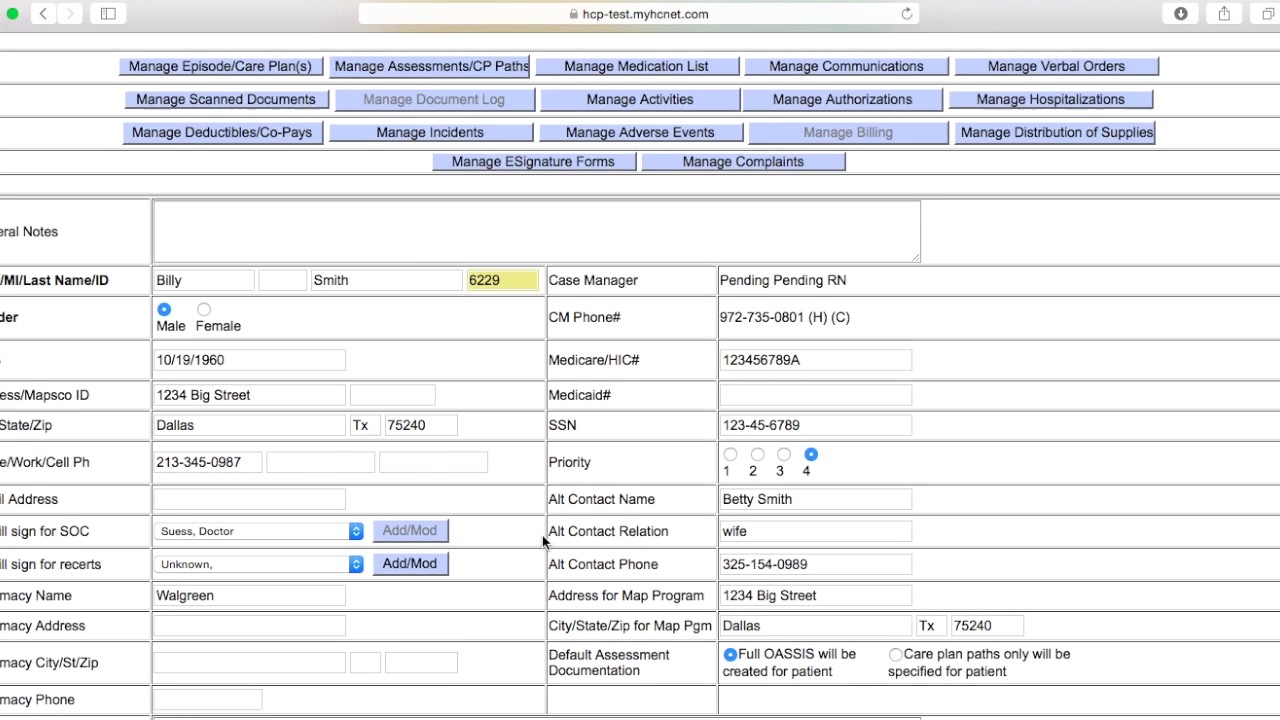Viewport: 1280px width, 720px height.
Task: Edit home phone 213-345-0987
Action: point(208,462)
